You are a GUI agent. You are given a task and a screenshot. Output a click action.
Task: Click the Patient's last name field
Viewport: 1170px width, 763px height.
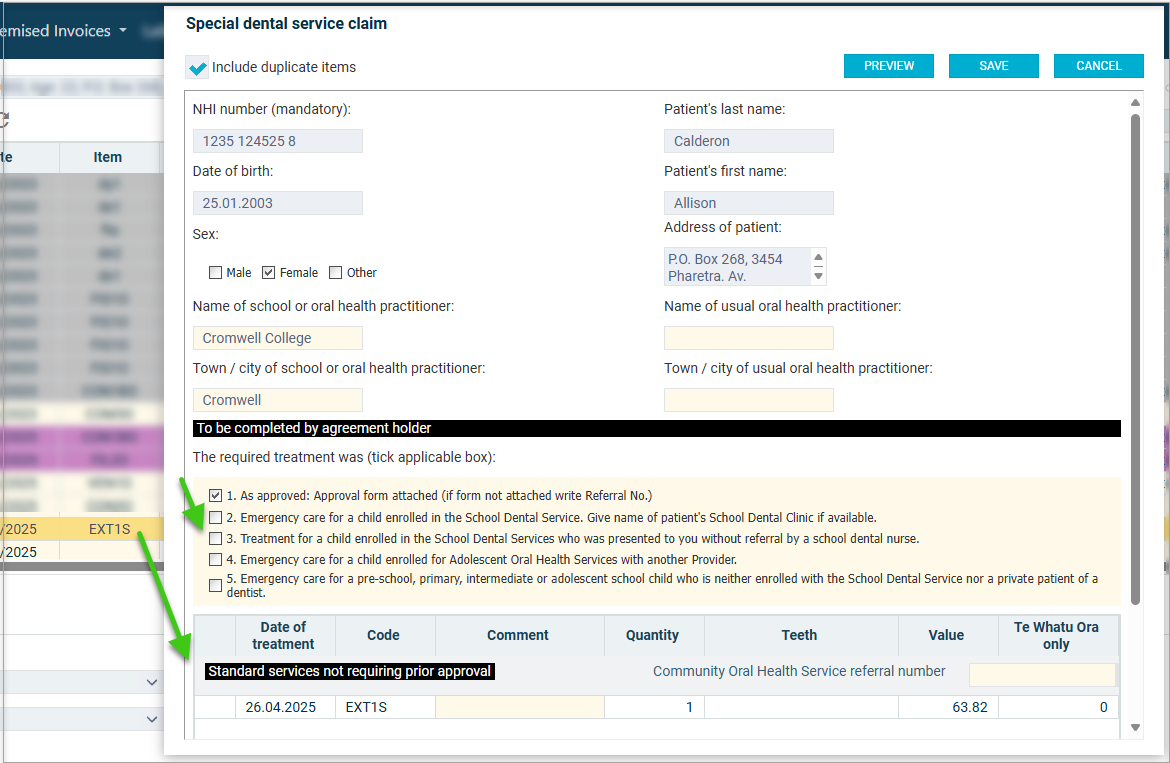click(x=748, y=141)
